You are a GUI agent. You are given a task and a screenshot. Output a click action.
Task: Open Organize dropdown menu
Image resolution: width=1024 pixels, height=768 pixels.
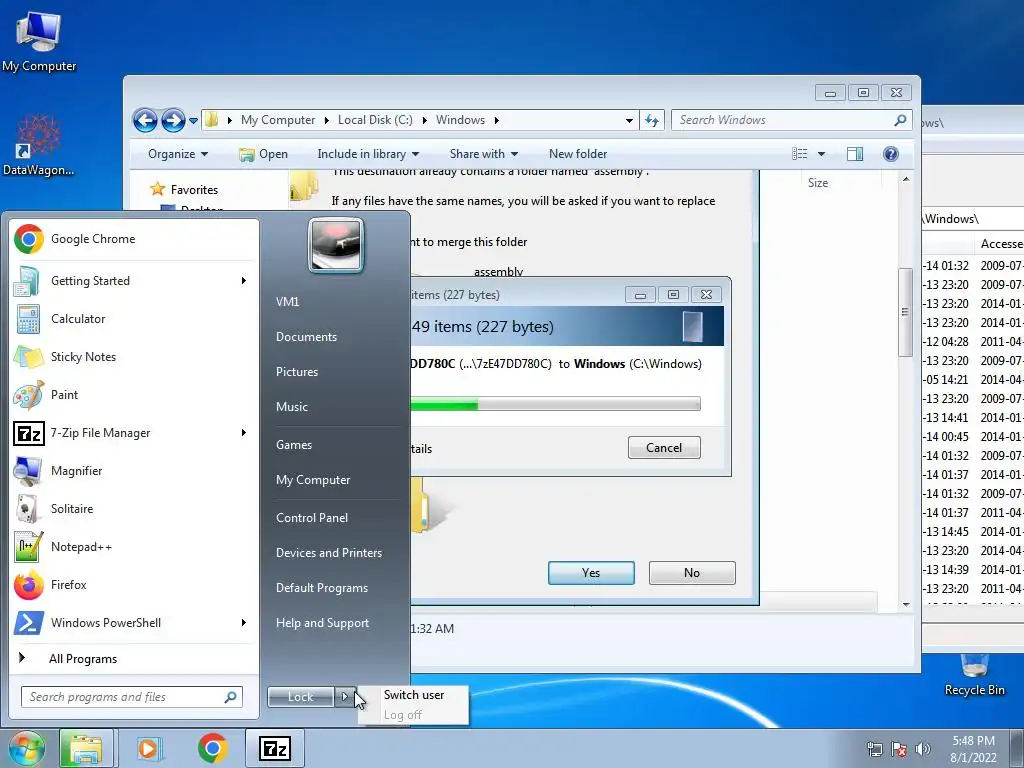click(x=178, y=154)
